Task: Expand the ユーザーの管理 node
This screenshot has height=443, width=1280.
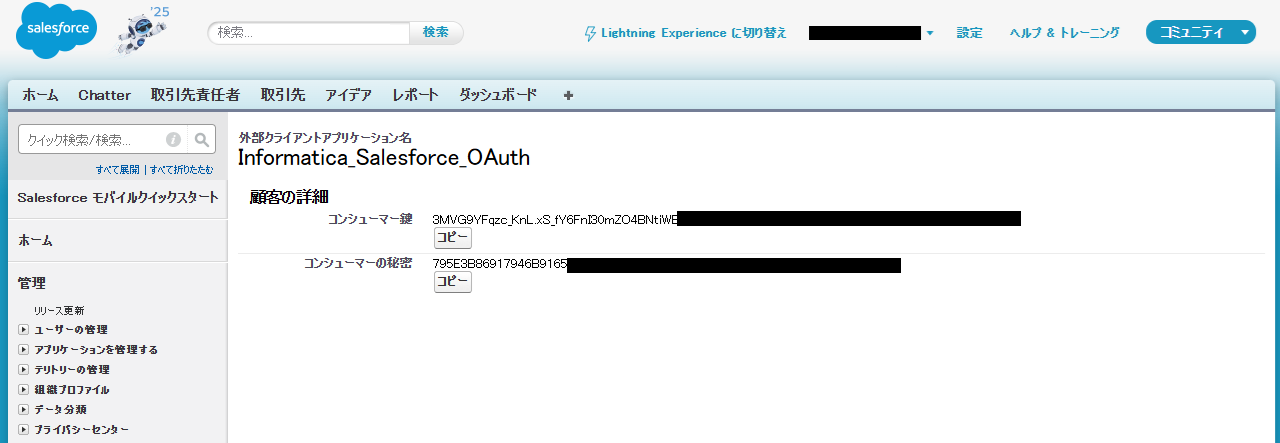Action: (24, 330)
